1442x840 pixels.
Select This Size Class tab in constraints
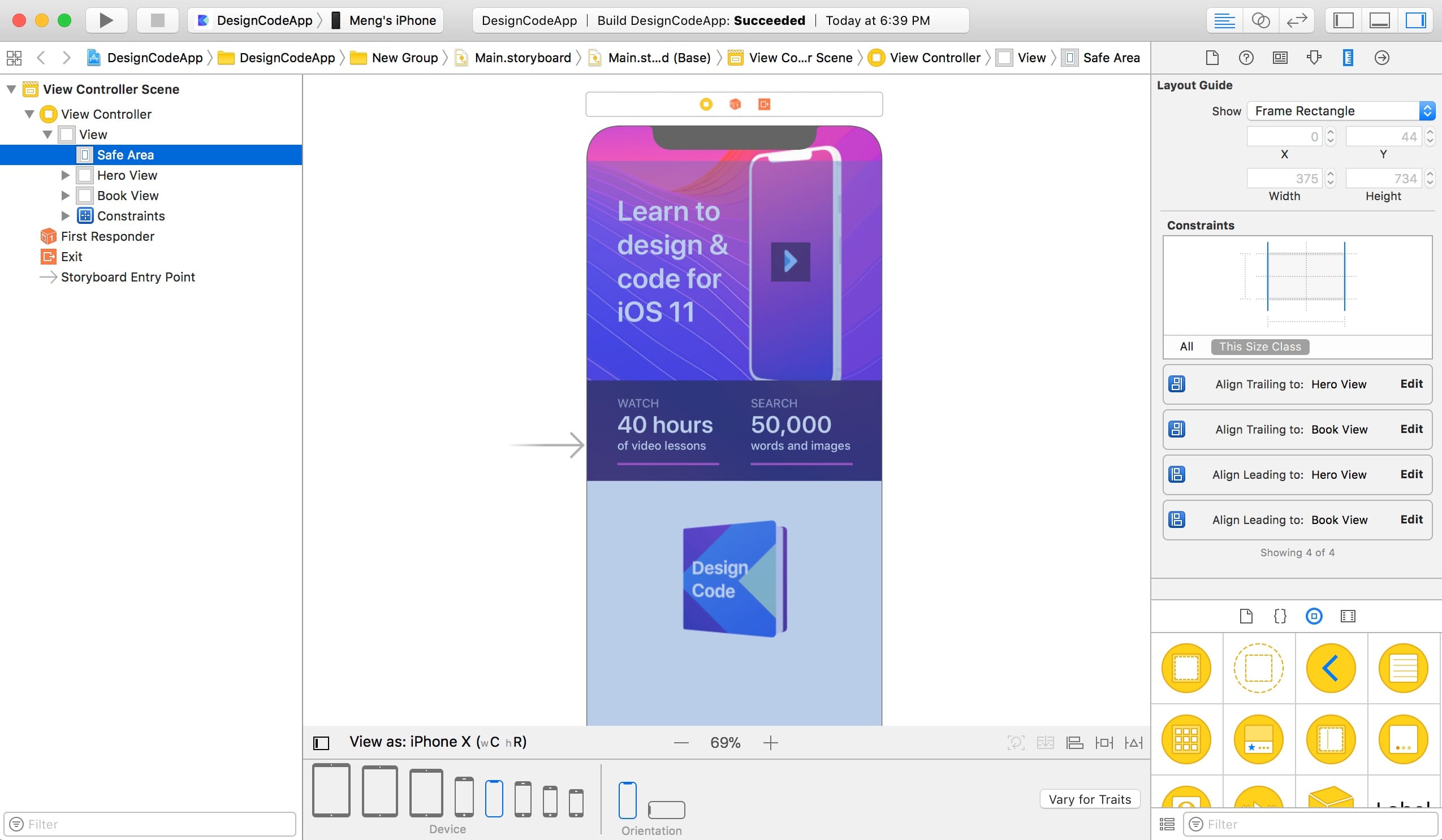point(1259,346)
